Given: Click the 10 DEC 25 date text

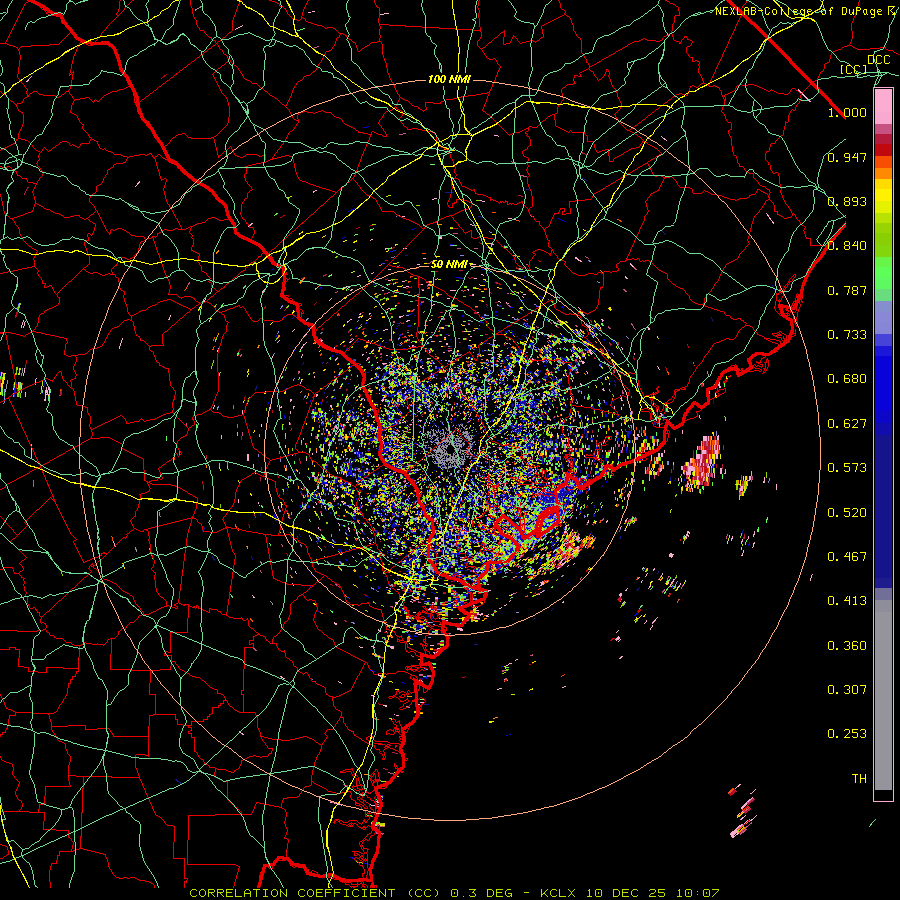Looking at the screenshot, I should point(626,893).
